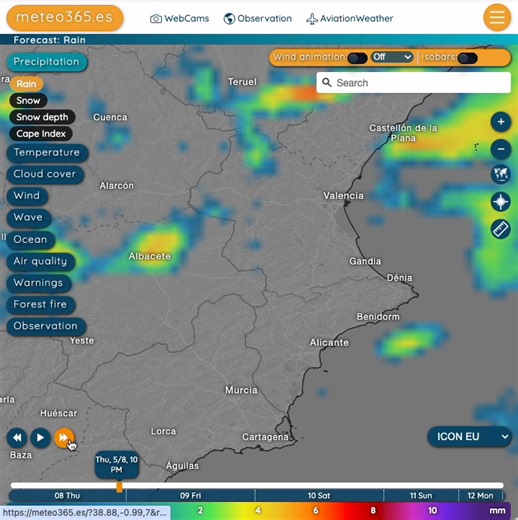518x520 pixels.
Task: Jump to 11 Sun on timeline
Action: [x=421, y=496]
